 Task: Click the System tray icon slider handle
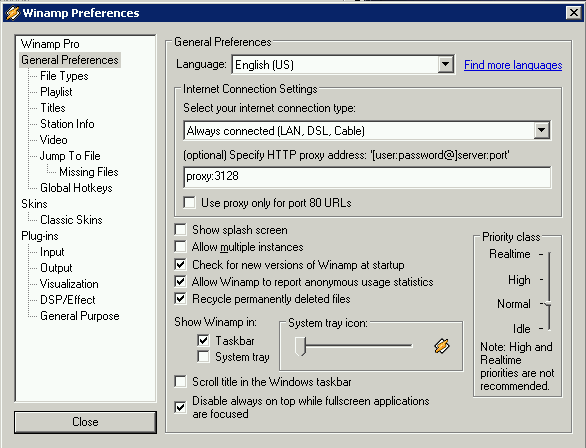[300, 346]
